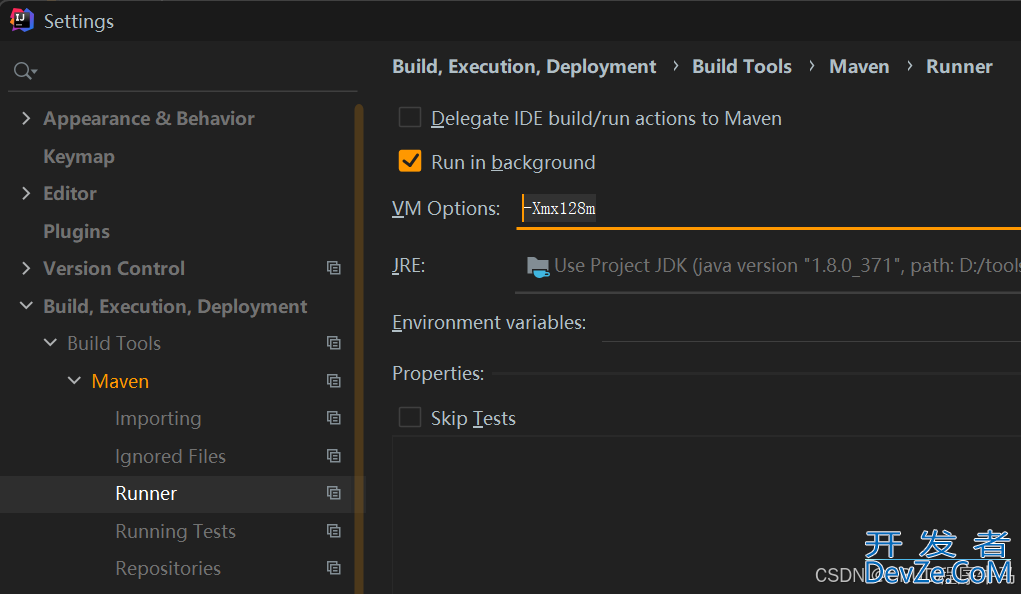The width and height of the screenshot is (1021, 594).
Task: Tick the Skip Tests checkbox
Action: point(410,417)
